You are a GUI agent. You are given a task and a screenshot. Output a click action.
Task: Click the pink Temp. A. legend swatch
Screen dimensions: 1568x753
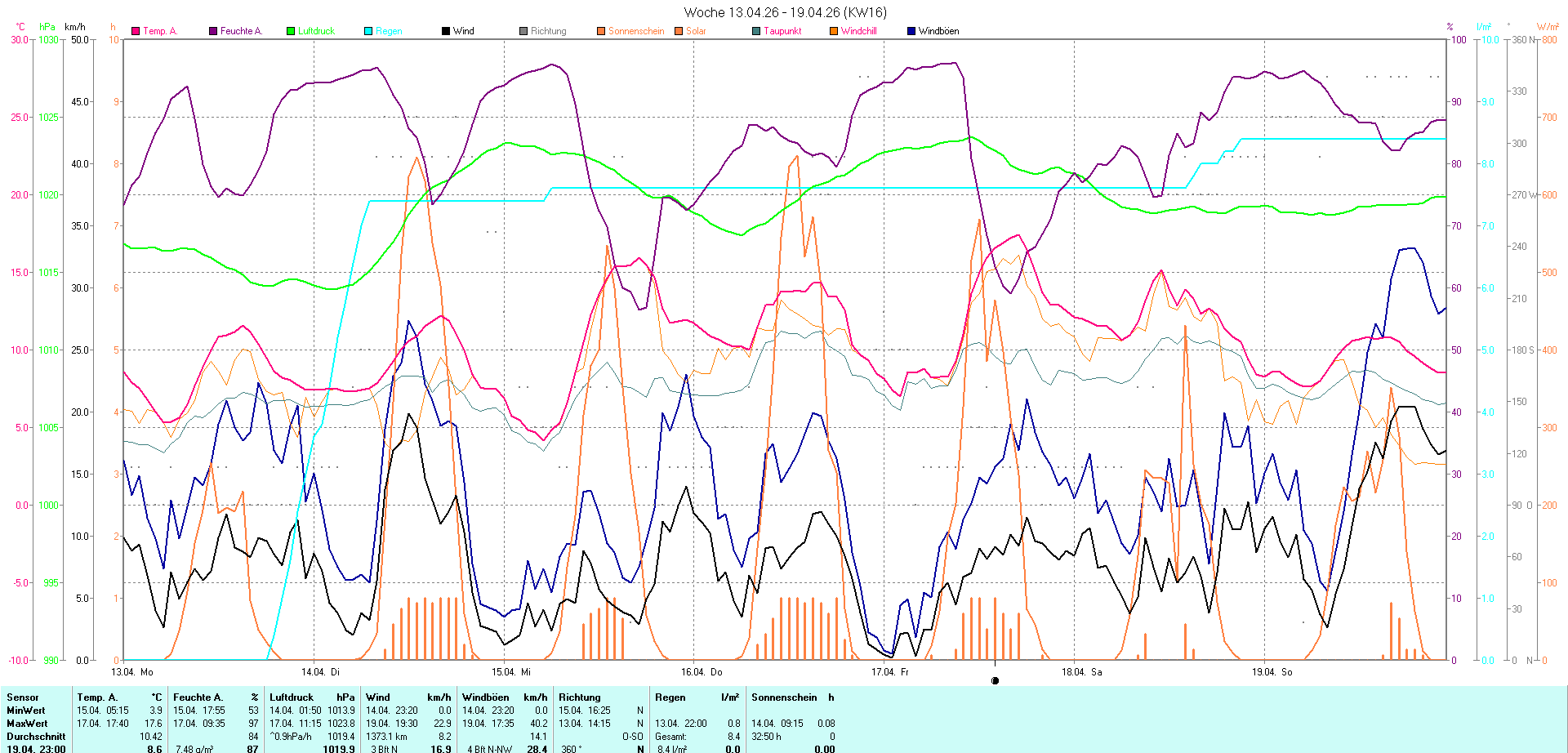(x=136, y=31)
